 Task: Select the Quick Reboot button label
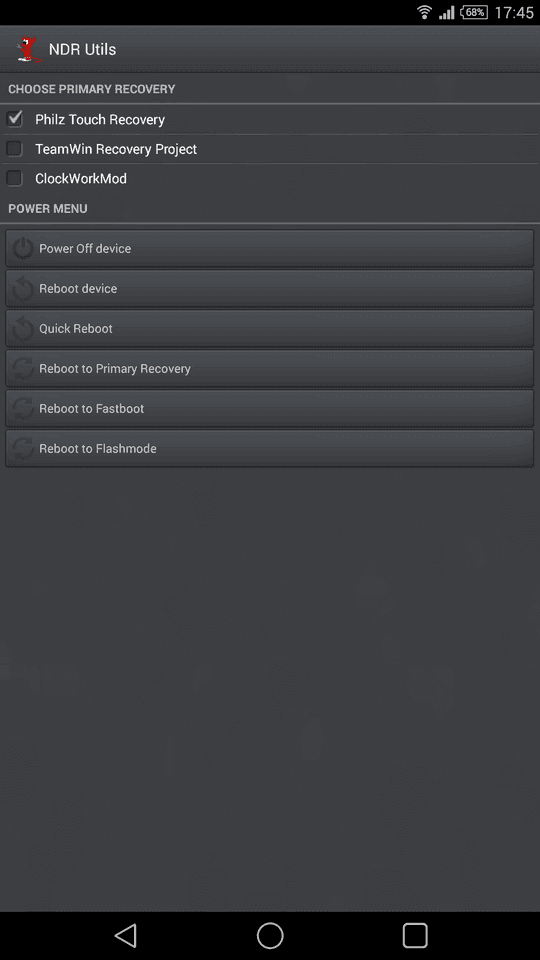coord(76,329)
